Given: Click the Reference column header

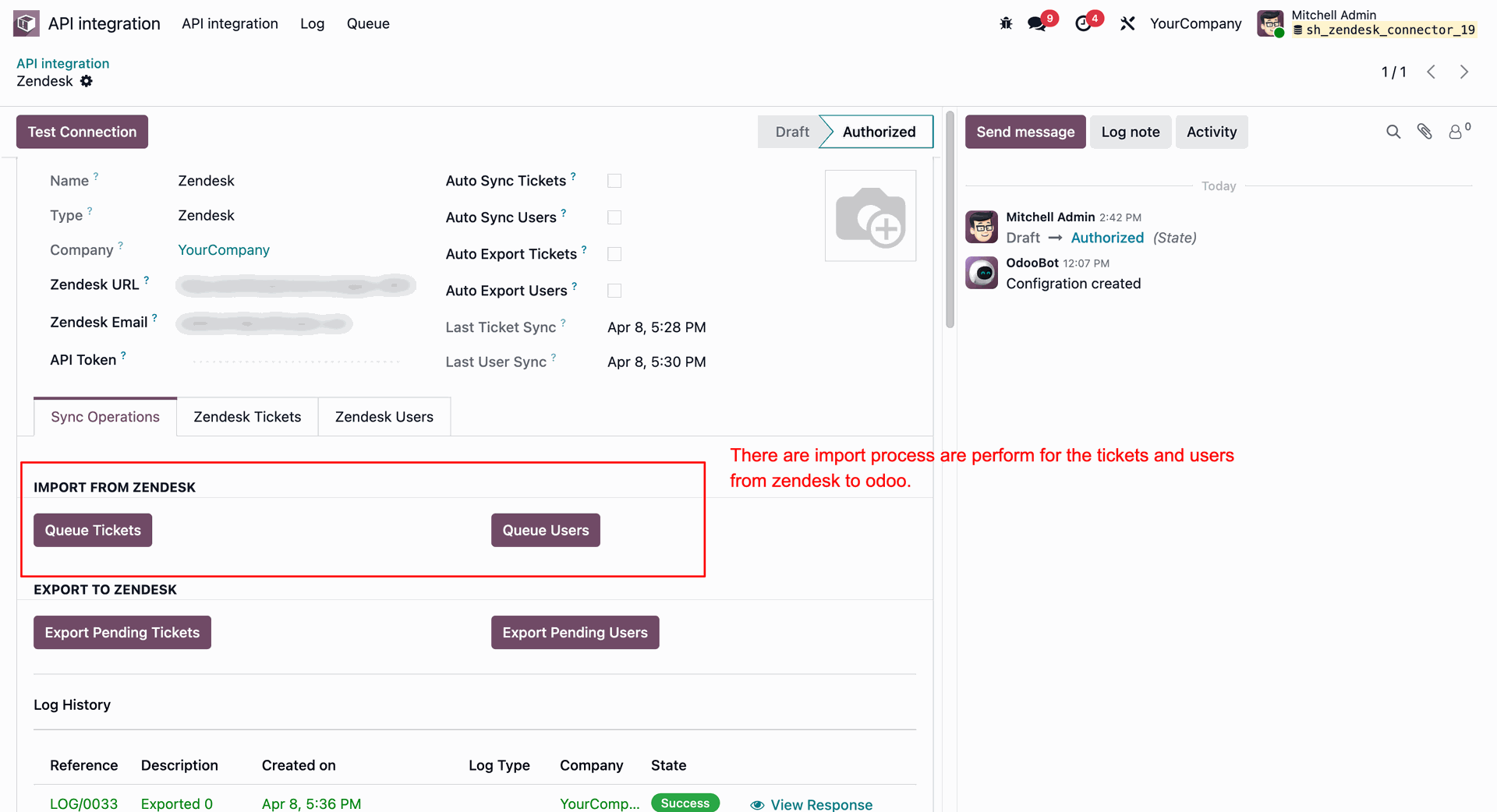Looking at the screenshot, I should click(x=83, y=765).
